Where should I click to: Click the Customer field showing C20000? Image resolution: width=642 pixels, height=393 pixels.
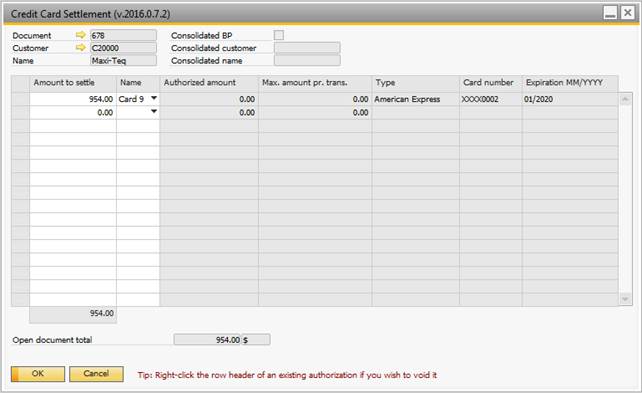click(123, 48)
